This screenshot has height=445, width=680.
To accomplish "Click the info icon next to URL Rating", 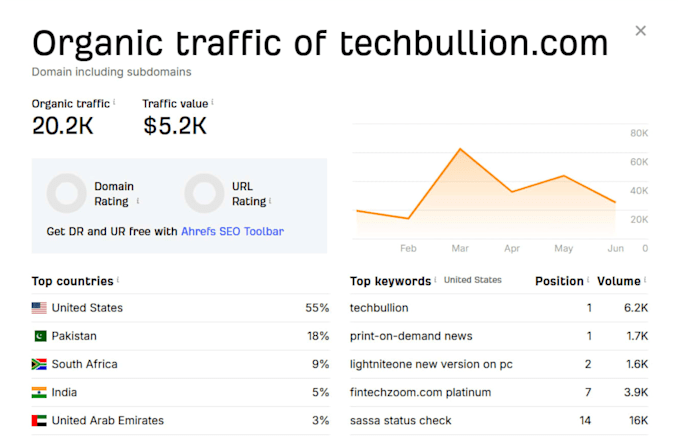I will point(270,201).
